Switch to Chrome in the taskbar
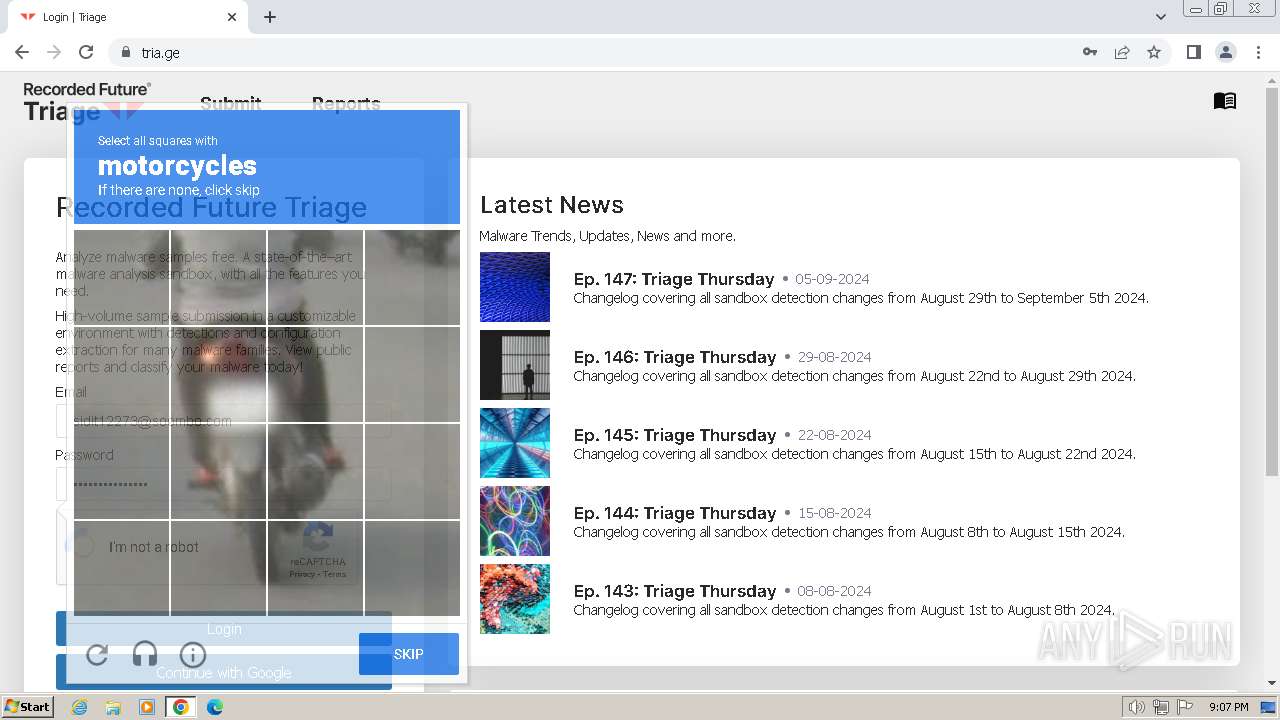The width and height of the screenshot is (1280, 720). pos(181,707)
